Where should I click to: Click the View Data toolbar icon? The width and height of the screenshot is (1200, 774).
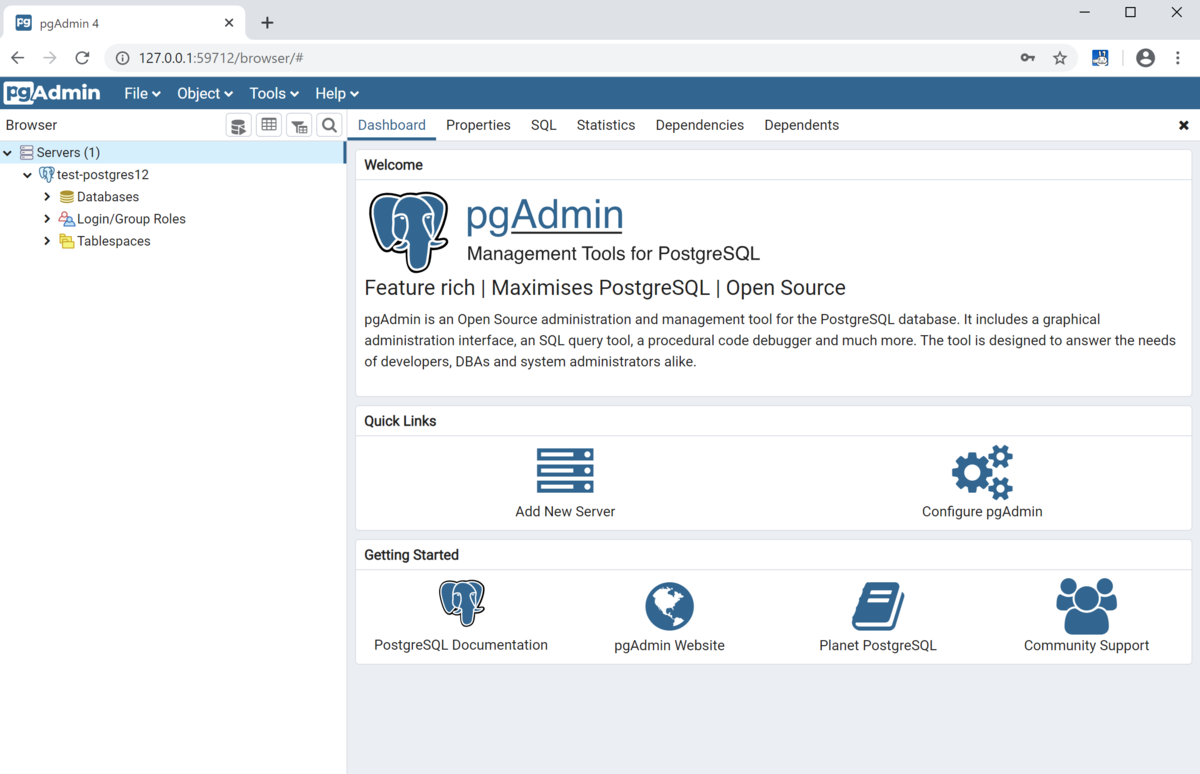pos(268,125)
